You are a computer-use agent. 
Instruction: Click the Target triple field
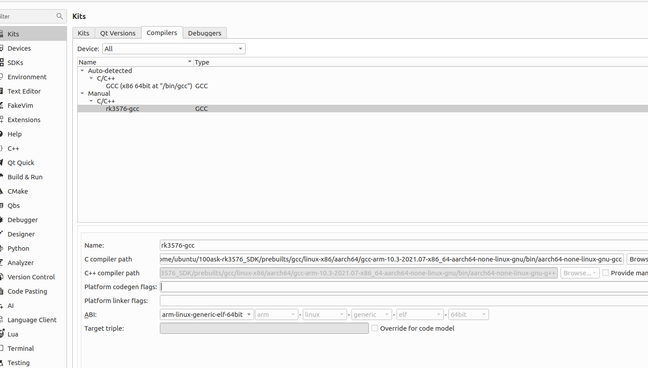coord(264,328)
